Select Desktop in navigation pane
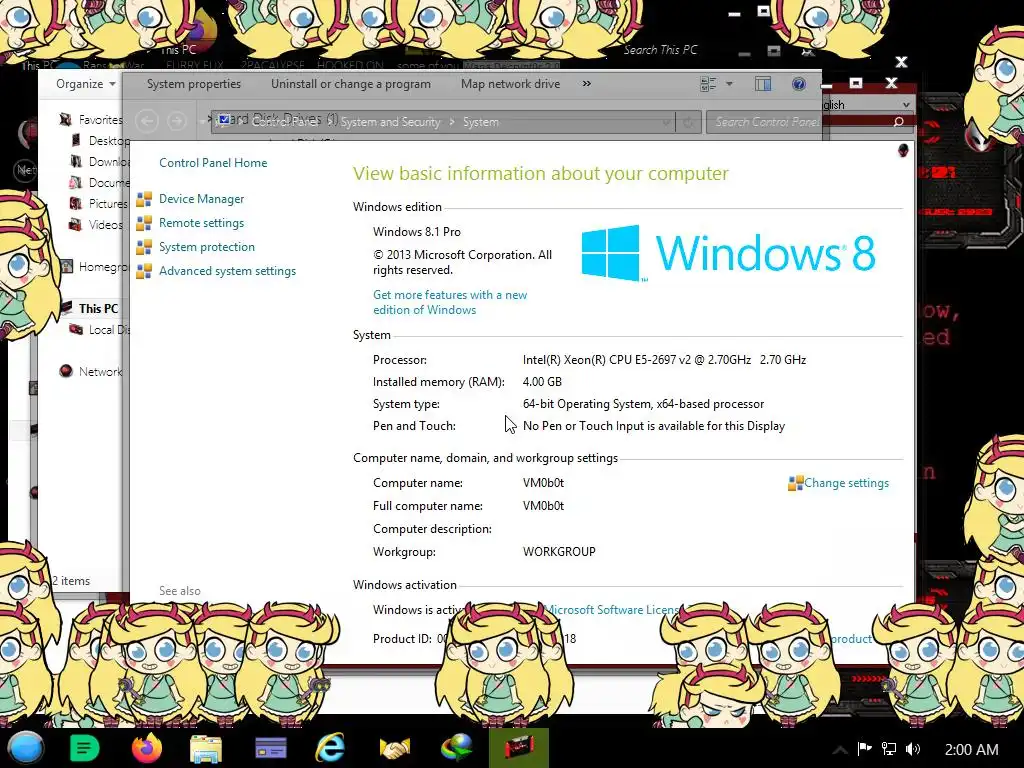This screenshot has height=768, width=1024. point(108,140)
